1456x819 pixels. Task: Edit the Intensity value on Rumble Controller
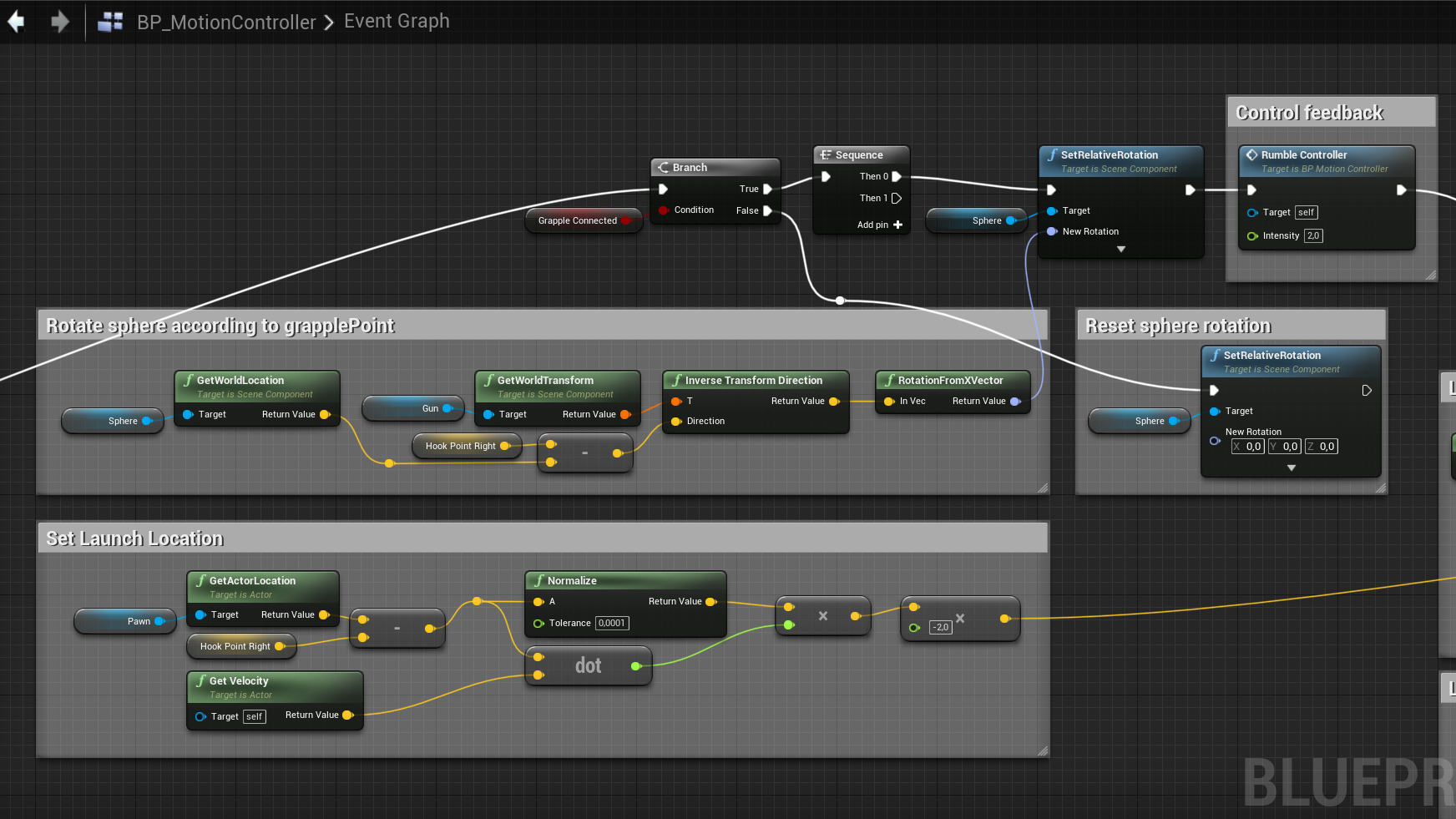click(x=1312, y=235)
